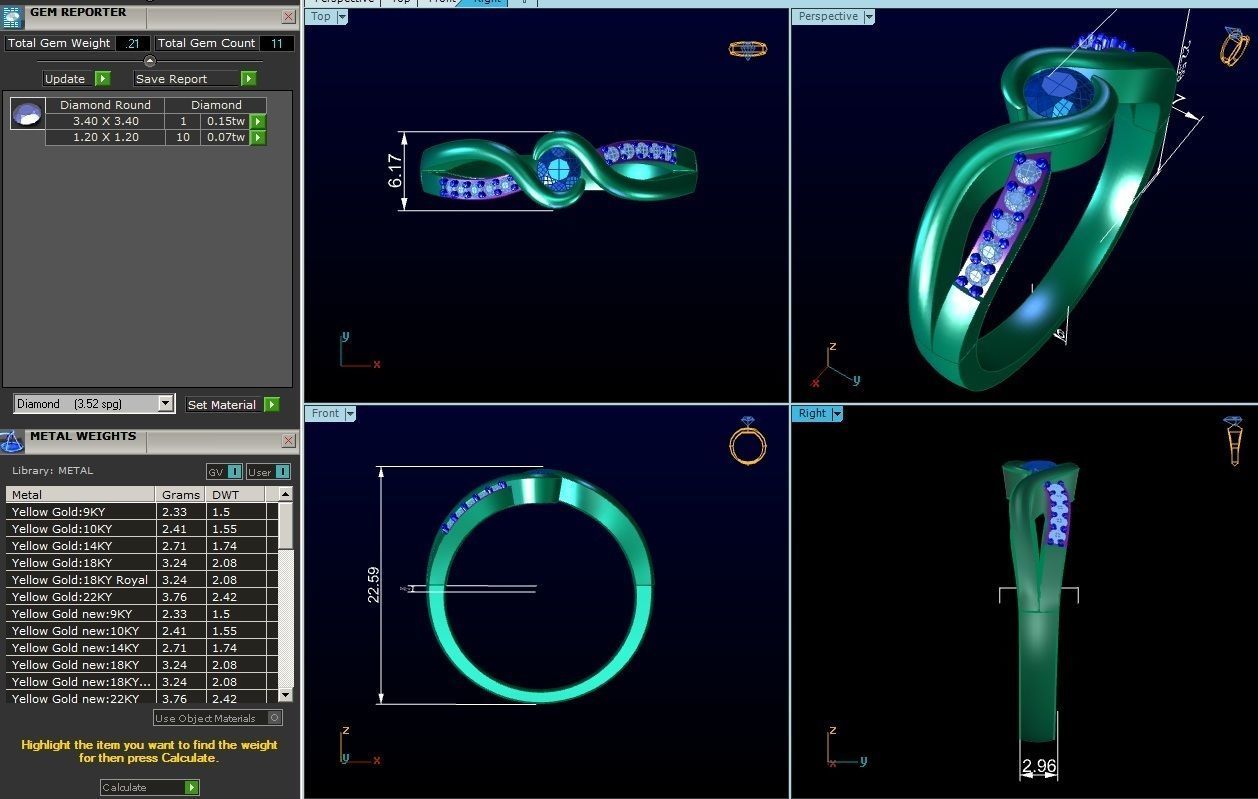Click the Top viewport ring thumbnail icon
Viewport: 1258px width, 799px height.
tap(748, 48)
